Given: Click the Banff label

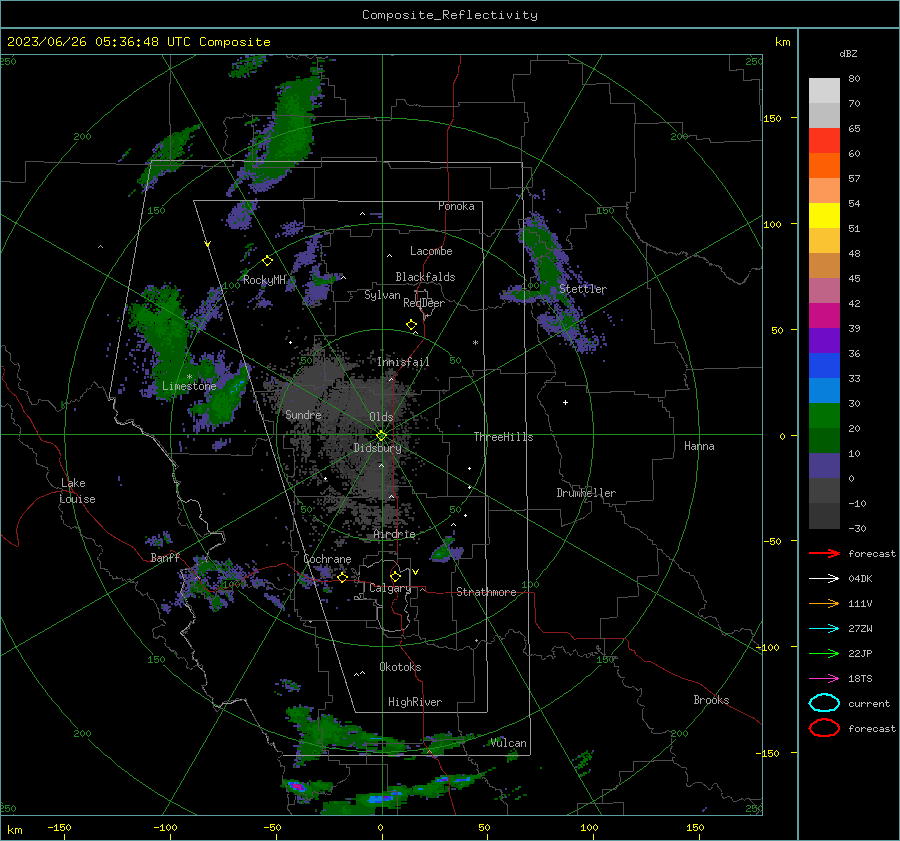Looking at the screenshot, I should pyautogui.click(x=165, y=557).
